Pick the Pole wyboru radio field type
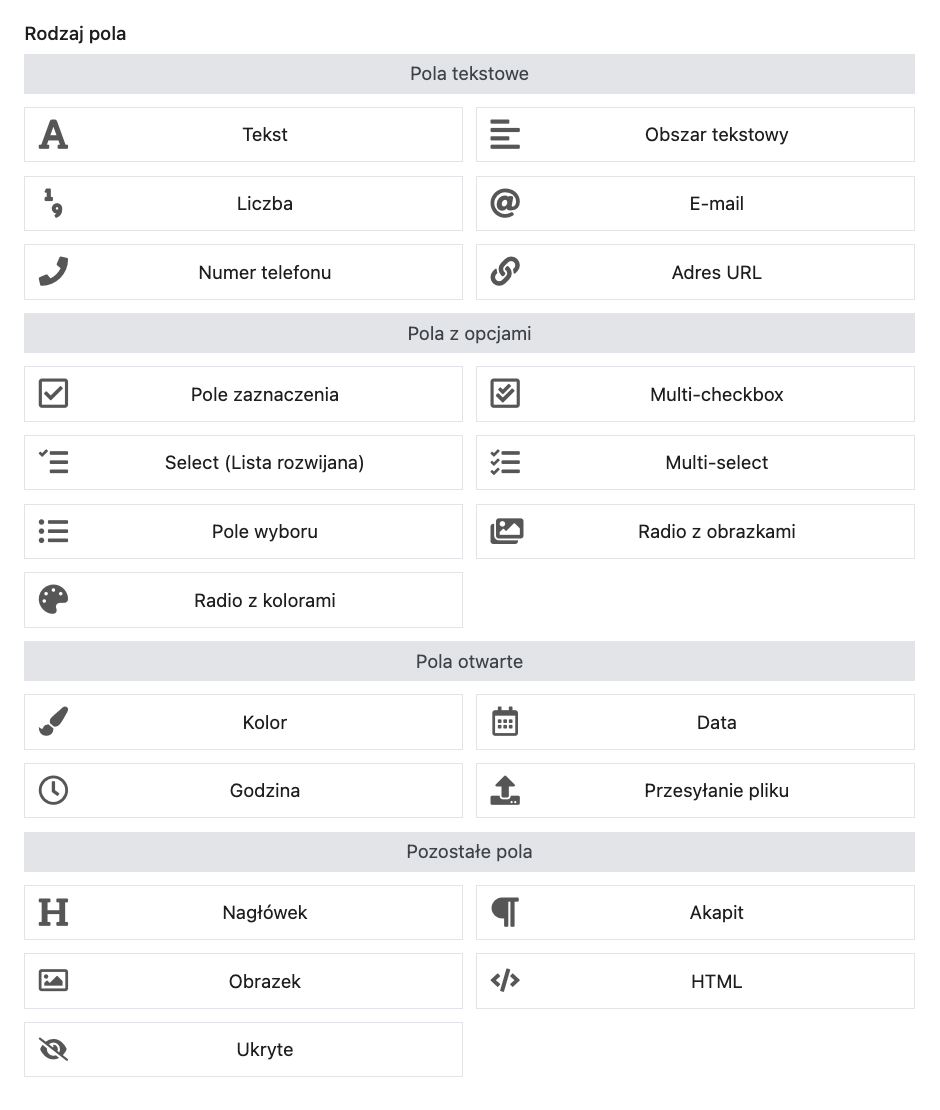 pyautogui.click(x=264, y=531)
